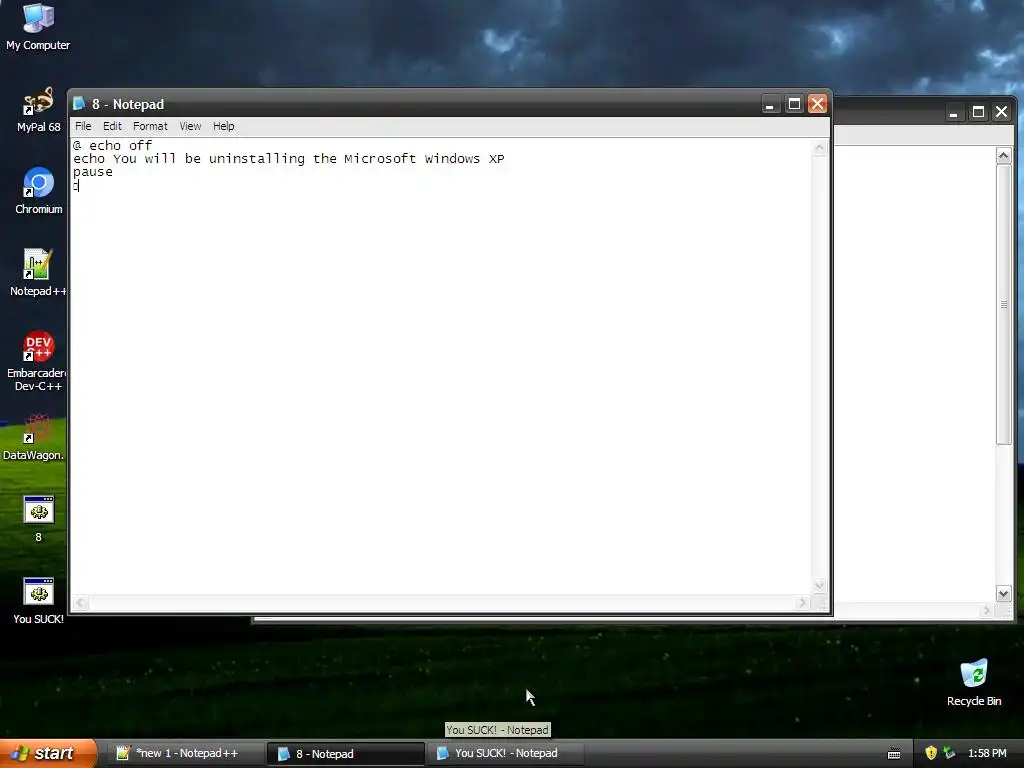Open Embarcadero Dev-C++ shortcut
Viewport: 1024px width, 768px height.
[38, 360]
